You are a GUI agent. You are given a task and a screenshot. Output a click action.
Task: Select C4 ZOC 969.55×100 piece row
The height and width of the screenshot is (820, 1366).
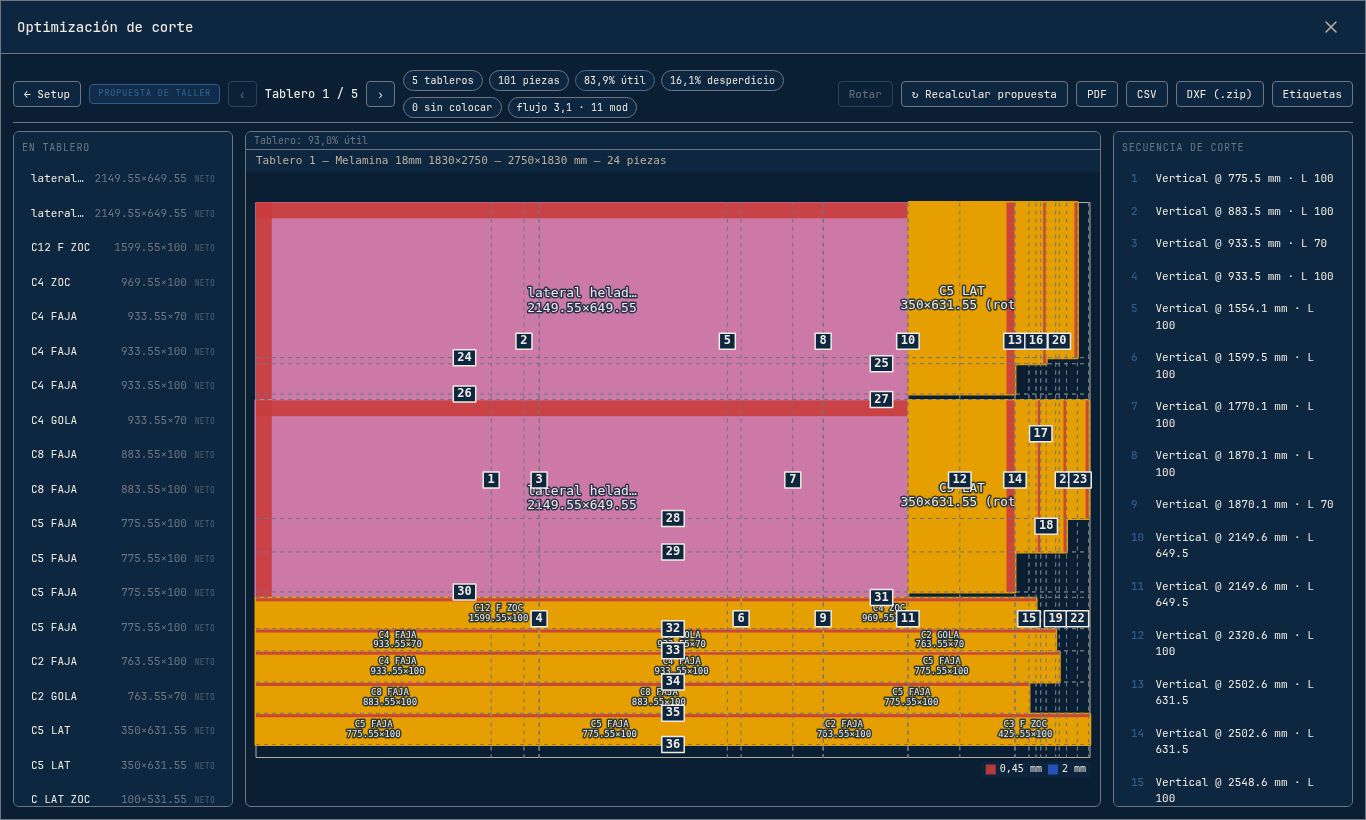[x=123, y=282]
